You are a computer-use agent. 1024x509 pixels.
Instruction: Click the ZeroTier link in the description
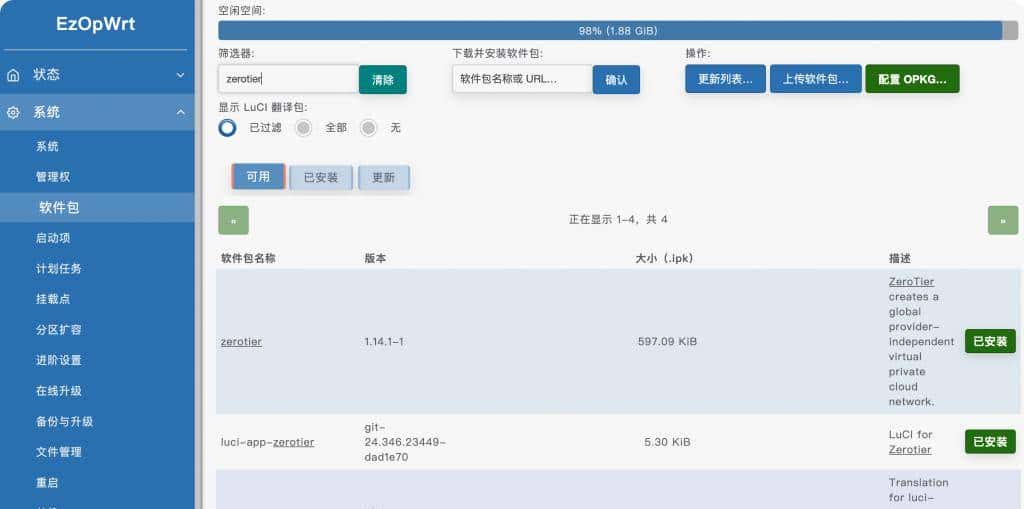pyautogui.click(x=911, y=282)
